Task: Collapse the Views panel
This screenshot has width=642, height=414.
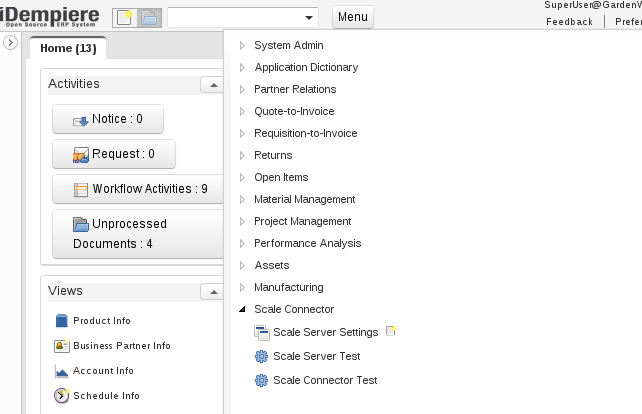Action: pos(211,292)
